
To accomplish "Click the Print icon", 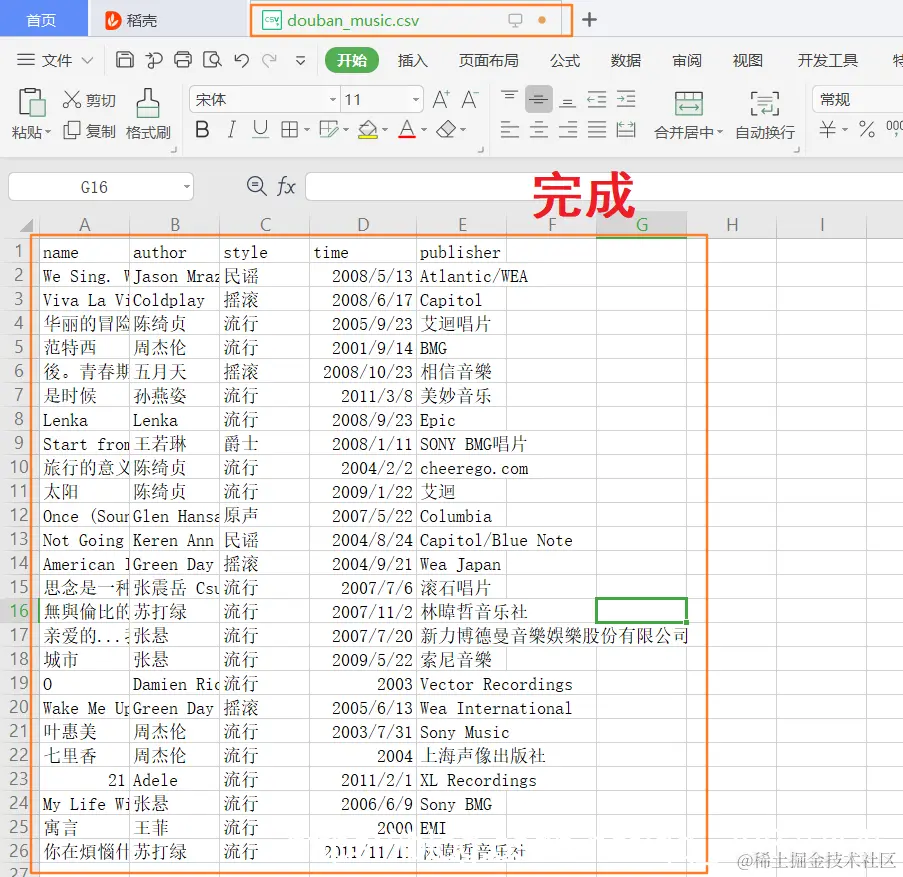I will coord(183,60).
